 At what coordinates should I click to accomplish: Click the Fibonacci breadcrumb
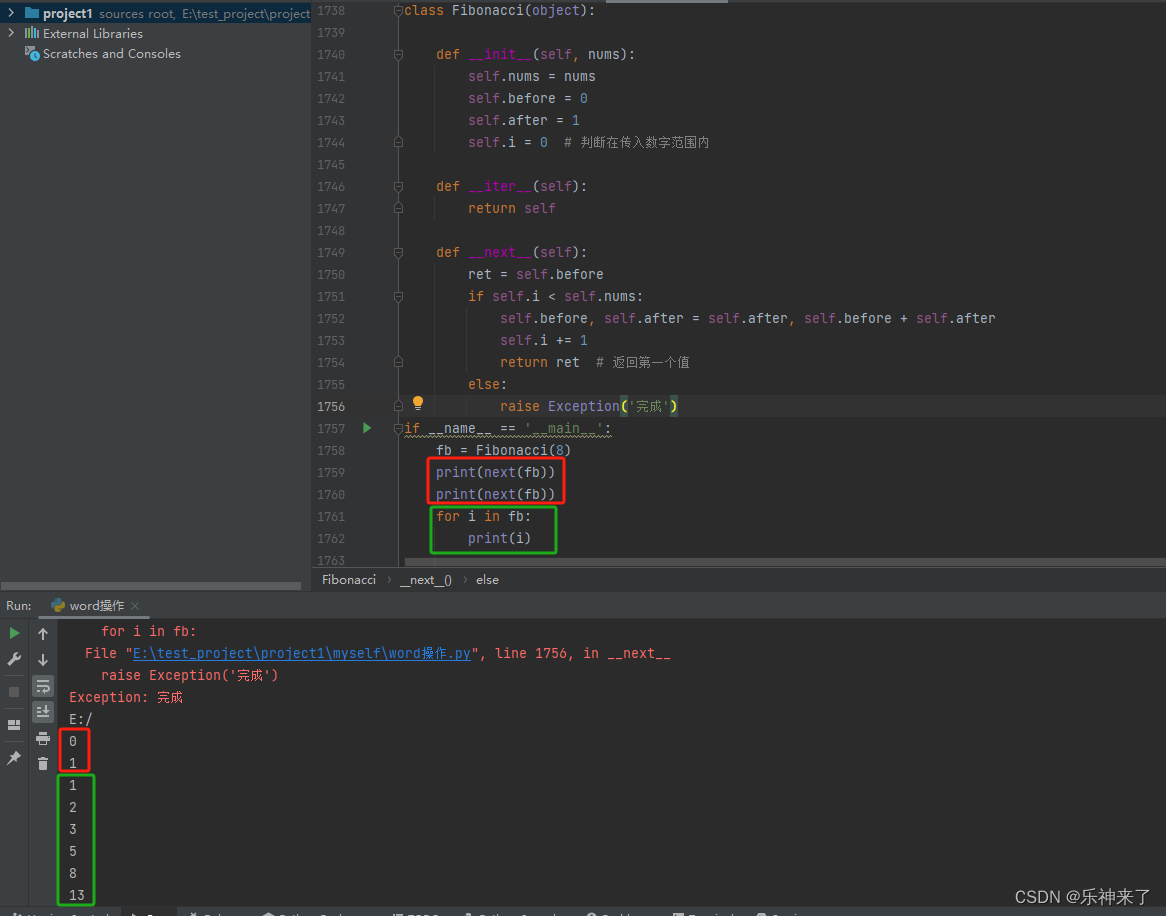pyautogui.click(x=349, y=580)
